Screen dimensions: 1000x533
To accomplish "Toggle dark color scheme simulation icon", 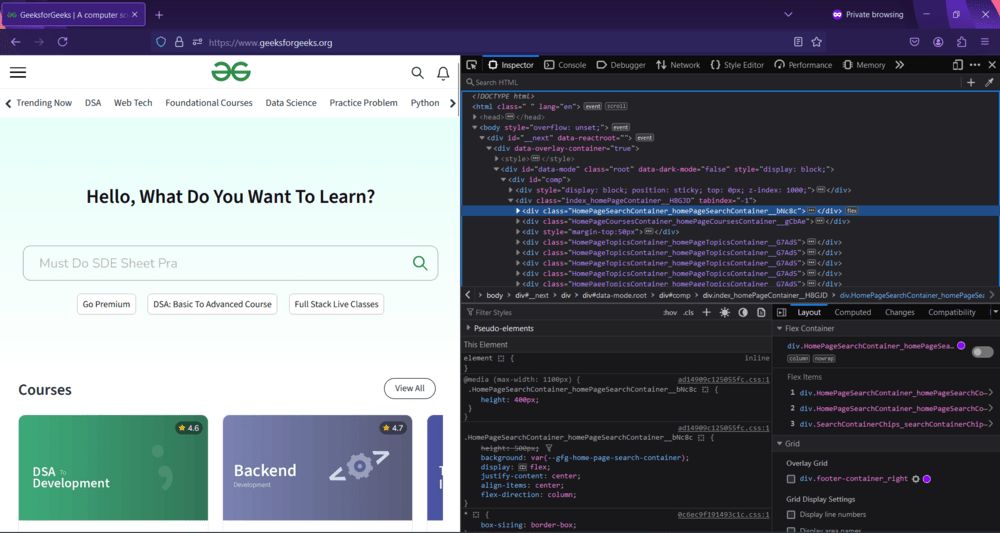I will click(x=743, y=312).
